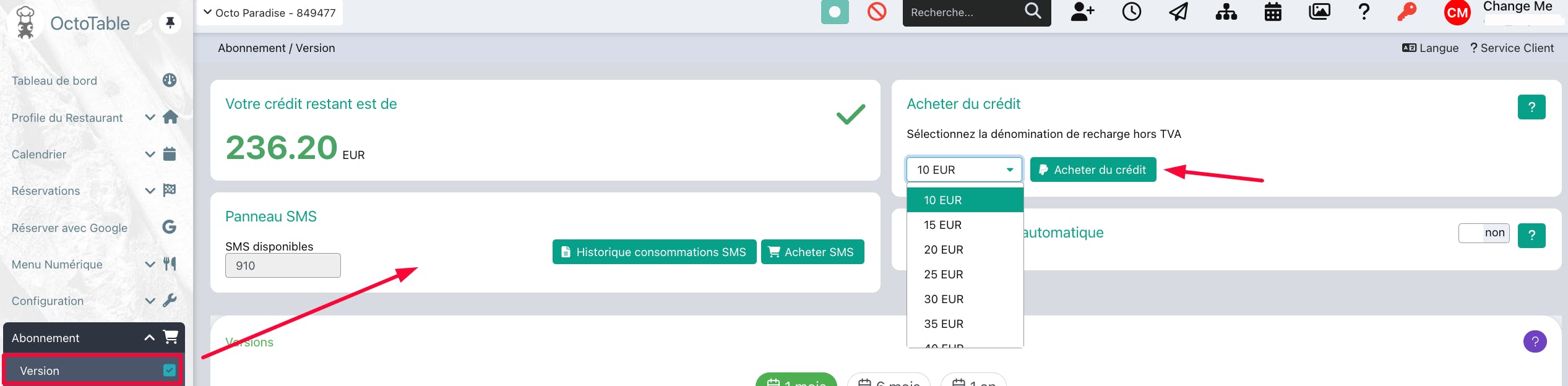Click the red prohibition circle icon

coord(877,12)
